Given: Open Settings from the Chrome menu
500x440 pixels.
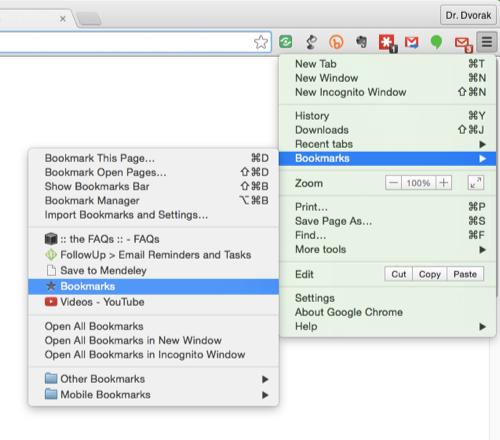Looking at the screenshot, I should (x=387, y=298).
